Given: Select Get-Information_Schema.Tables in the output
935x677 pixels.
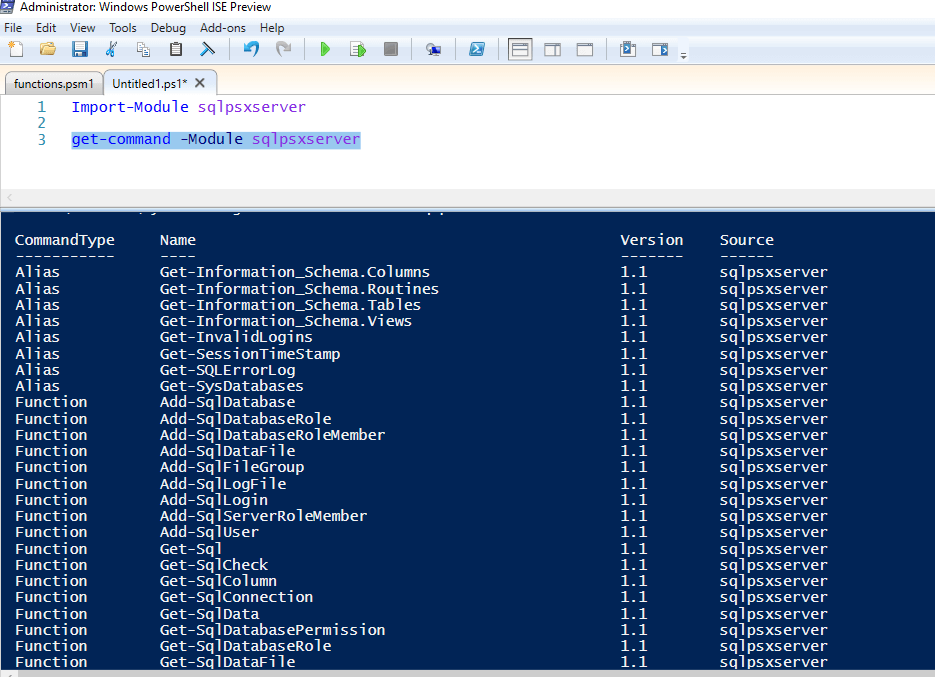Looking at the screenshot, I should pyautogui.click(x=290, y=305).
